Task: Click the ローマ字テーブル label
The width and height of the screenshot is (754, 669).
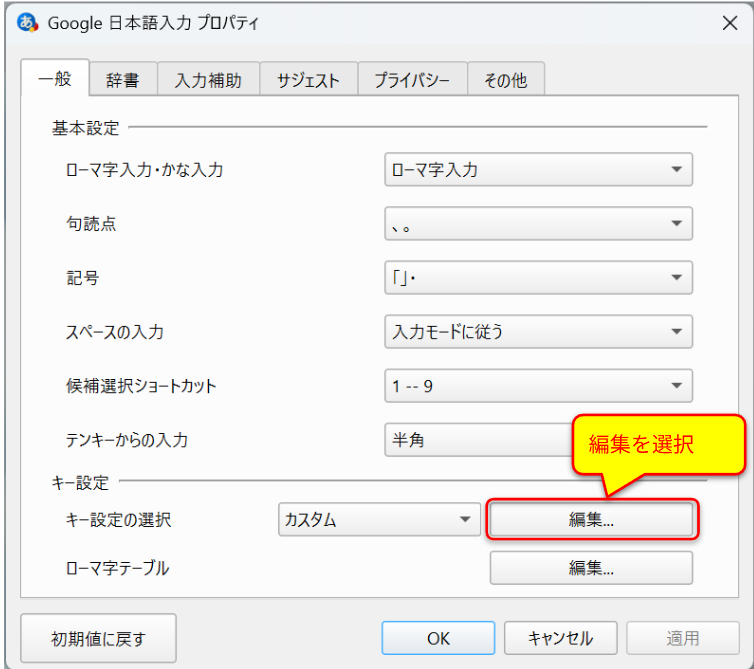Action: click(x=117, y=568)
